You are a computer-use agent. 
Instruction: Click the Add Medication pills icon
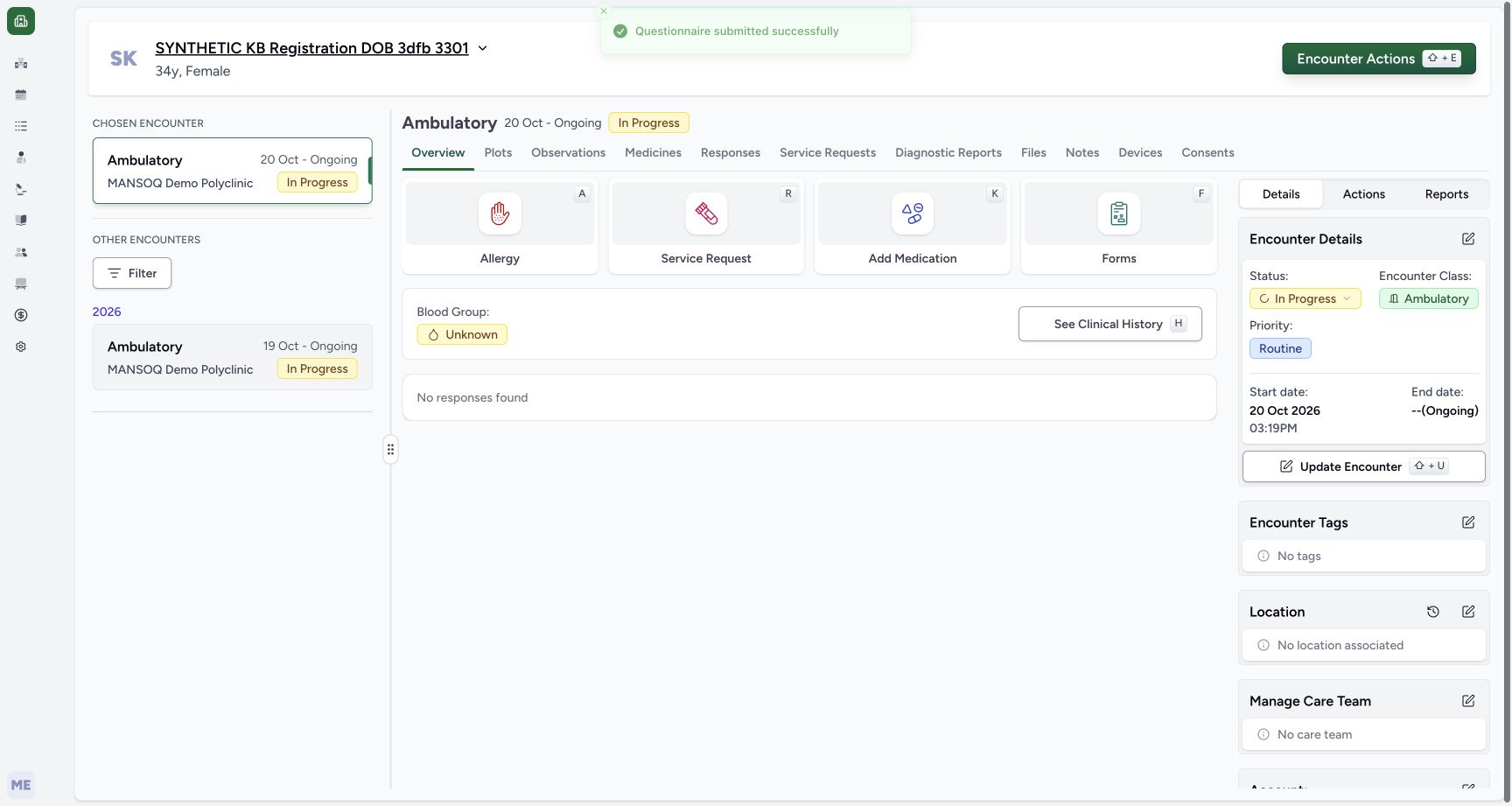[913, 214]
